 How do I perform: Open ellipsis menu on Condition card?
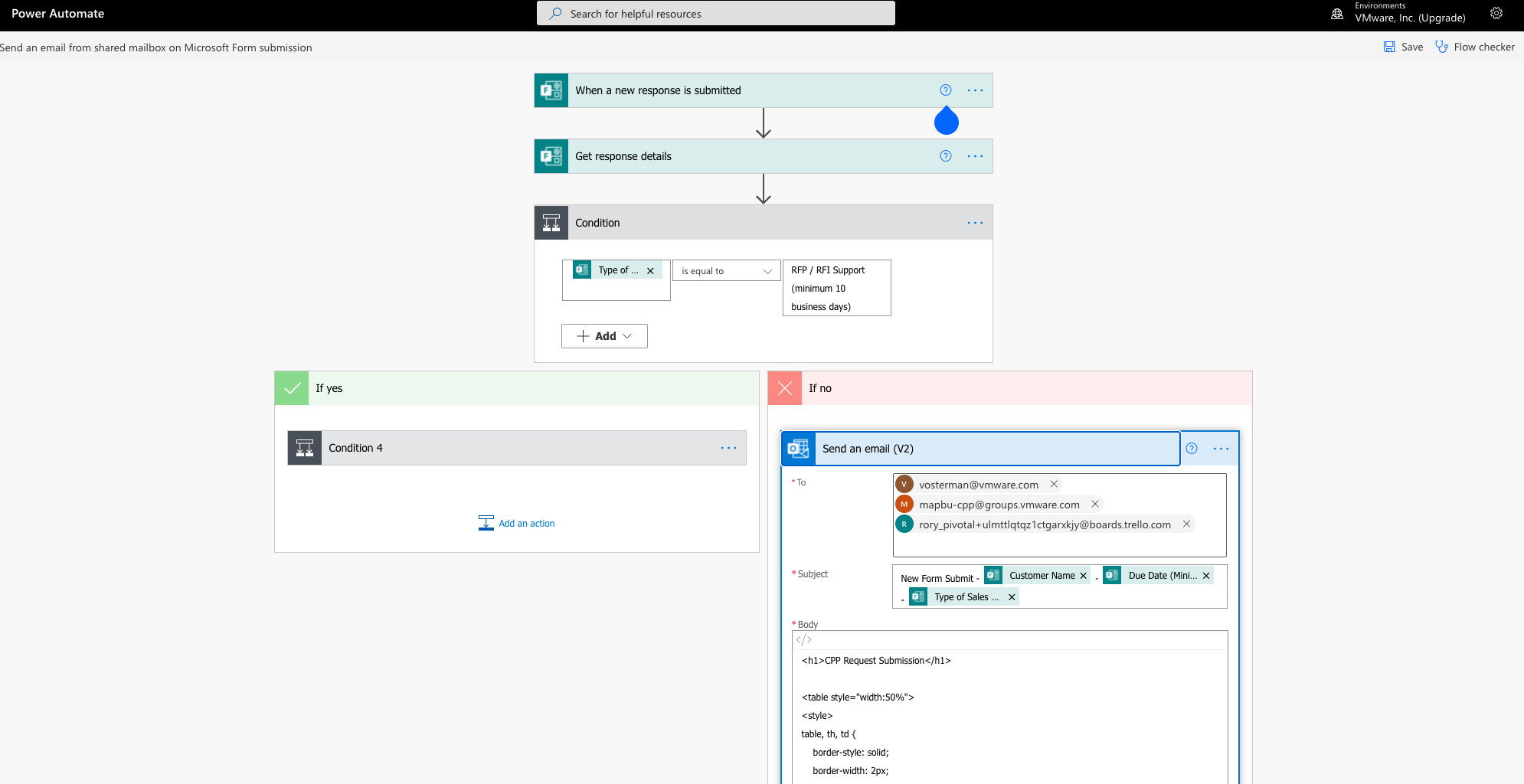click(975, 223)
